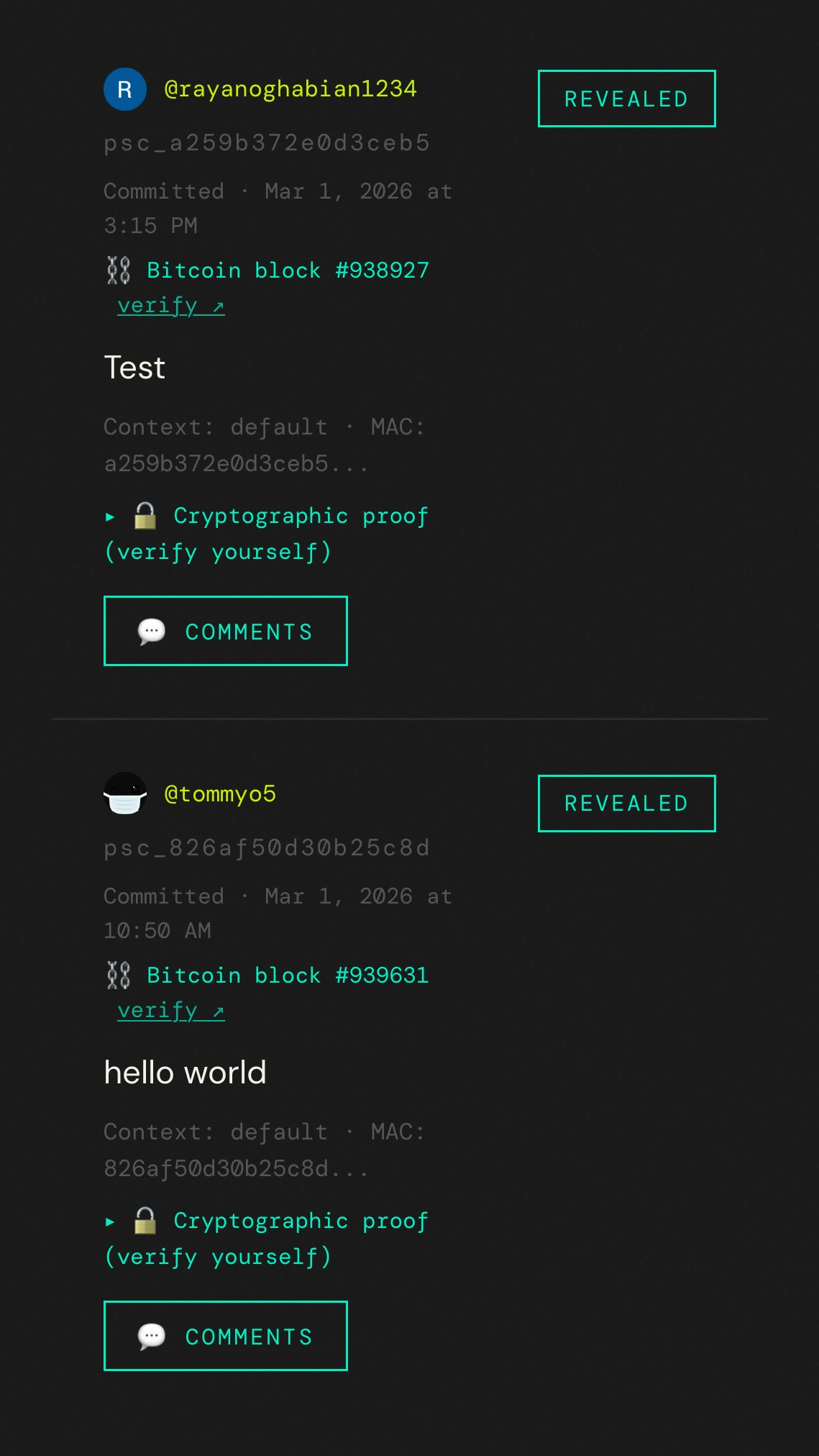This screenshot has width=819, height=1456.
Task: Click the lock icon on hello world's proof
Action: 145,1220
